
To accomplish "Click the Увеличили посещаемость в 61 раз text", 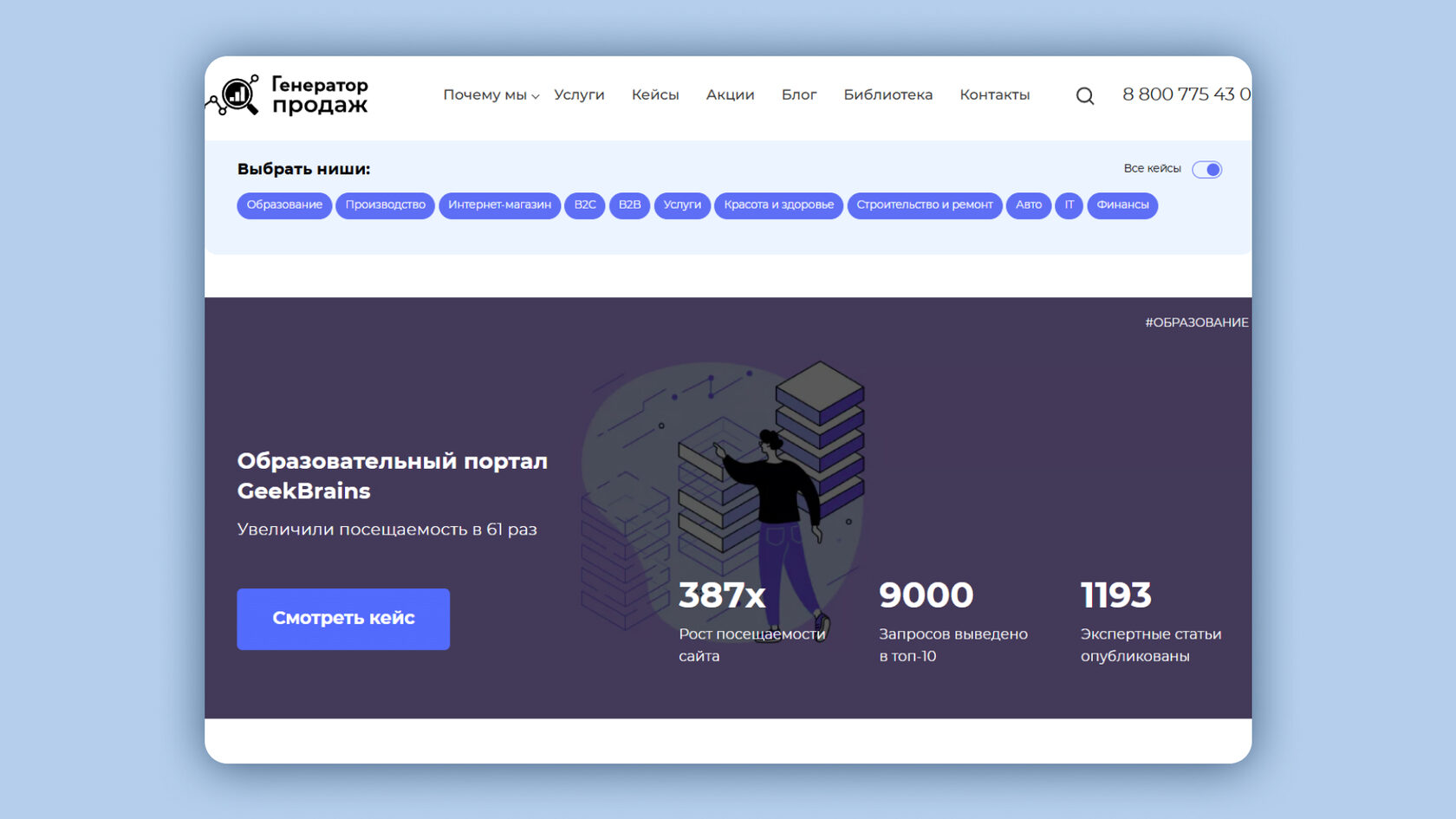I will click(387, 530).
